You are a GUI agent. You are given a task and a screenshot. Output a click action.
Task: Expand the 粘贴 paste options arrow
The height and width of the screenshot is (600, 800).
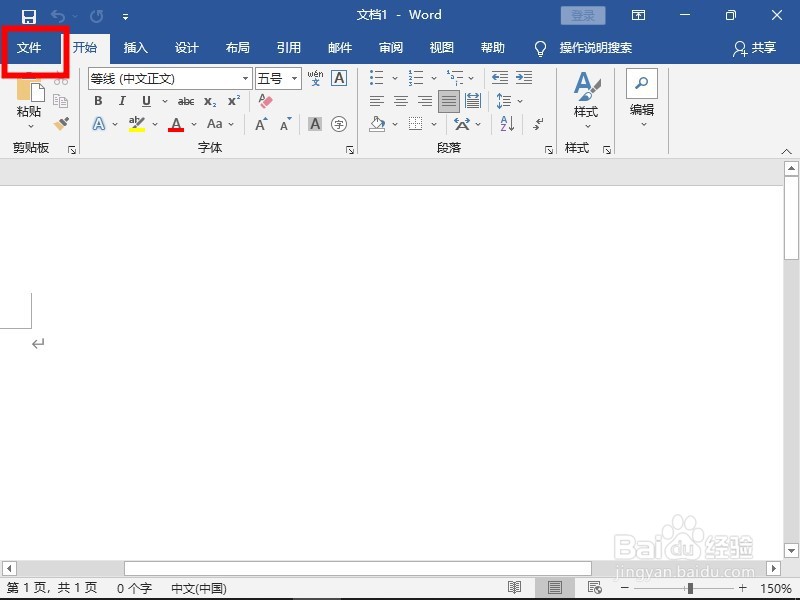point(30,126)
